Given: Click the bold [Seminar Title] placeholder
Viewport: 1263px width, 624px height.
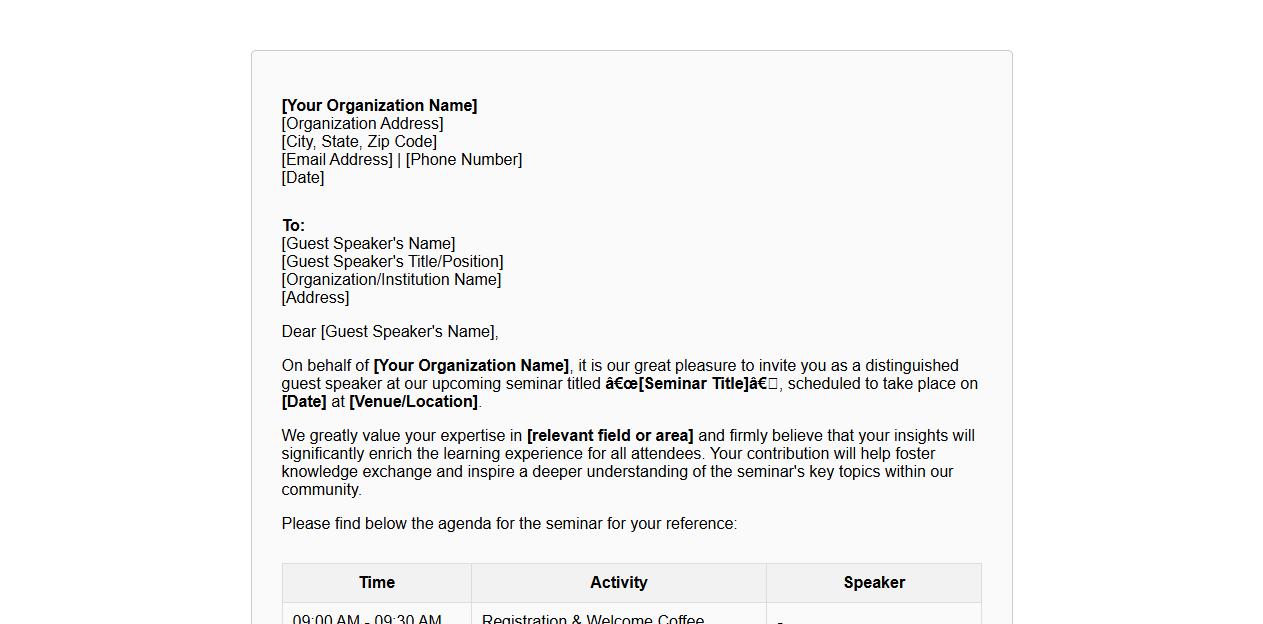Looking at the screenshot, I should click(x=693, y=384).
